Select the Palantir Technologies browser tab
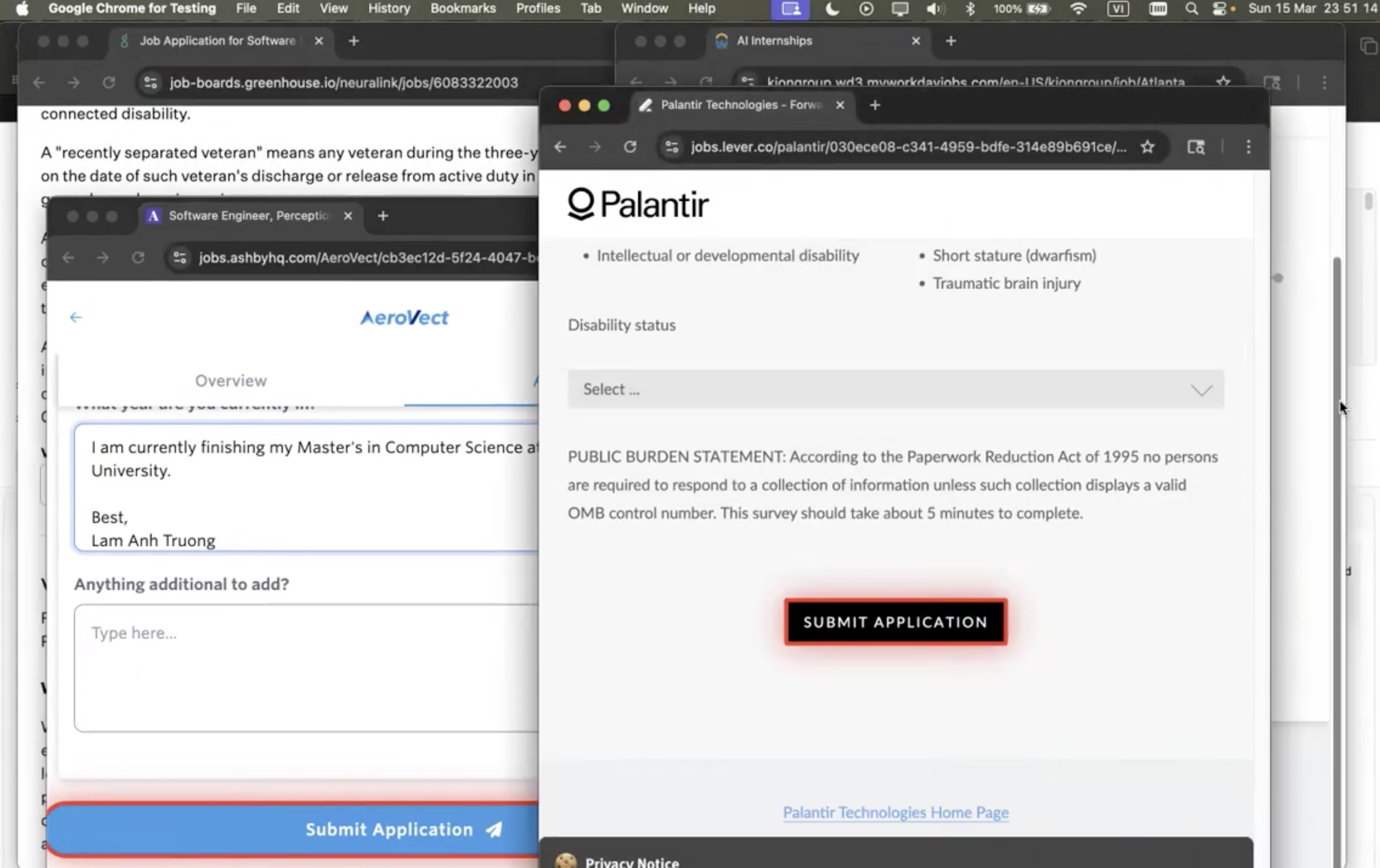The height and width of the screenshot is (868, 1380). point(739,105)
